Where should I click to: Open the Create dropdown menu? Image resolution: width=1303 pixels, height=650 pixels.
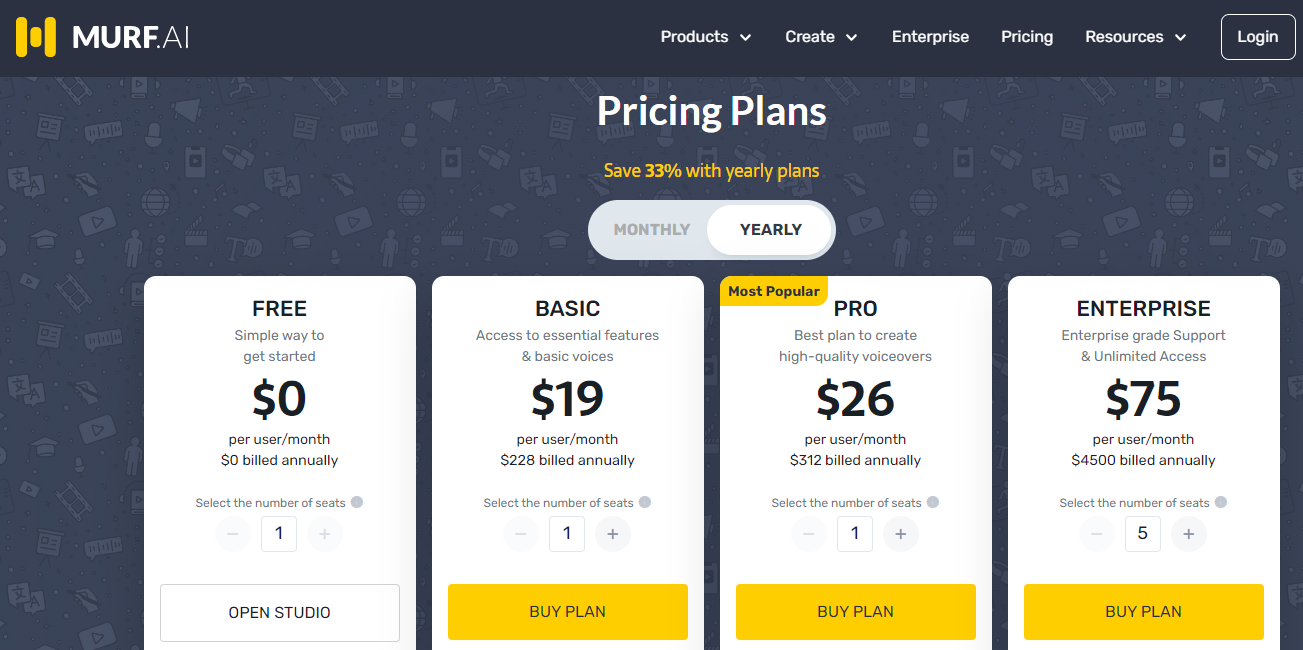pyautogui.click(x=821, y=37)
